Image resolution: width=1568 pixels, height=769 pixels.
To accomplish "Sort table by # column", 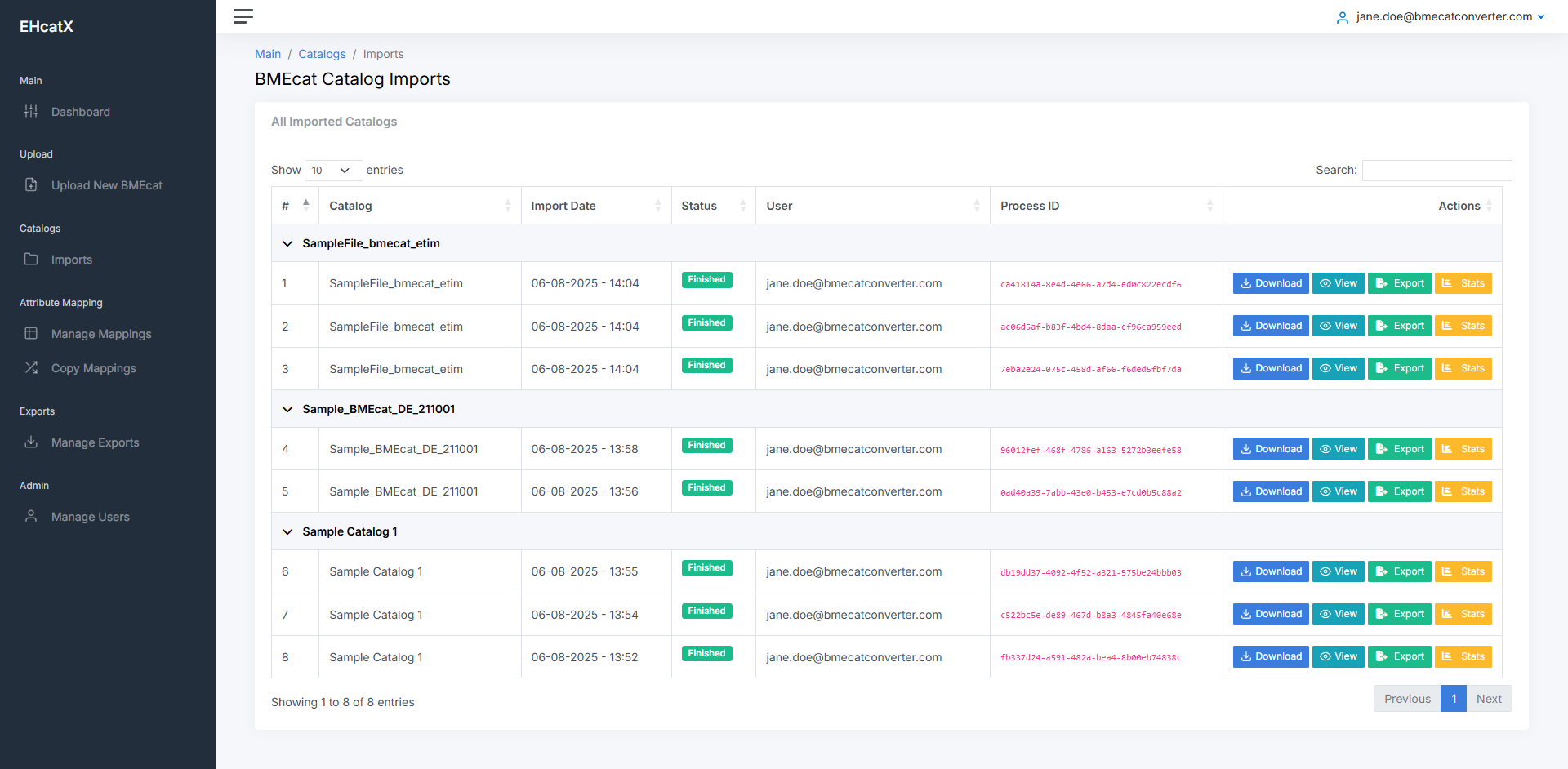I will (295, 206).
